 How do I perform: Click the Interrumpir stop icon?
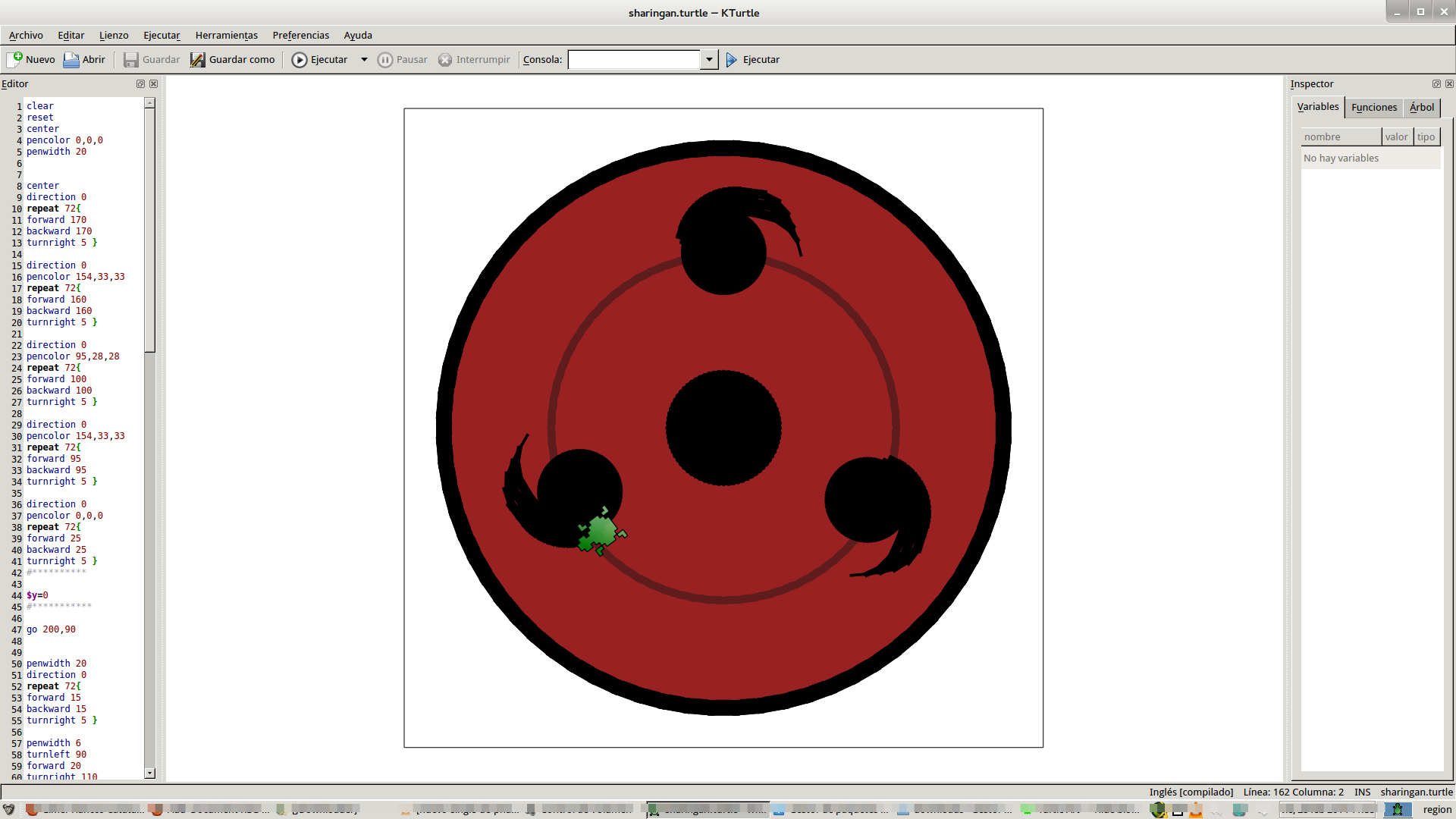click(445, 59)
